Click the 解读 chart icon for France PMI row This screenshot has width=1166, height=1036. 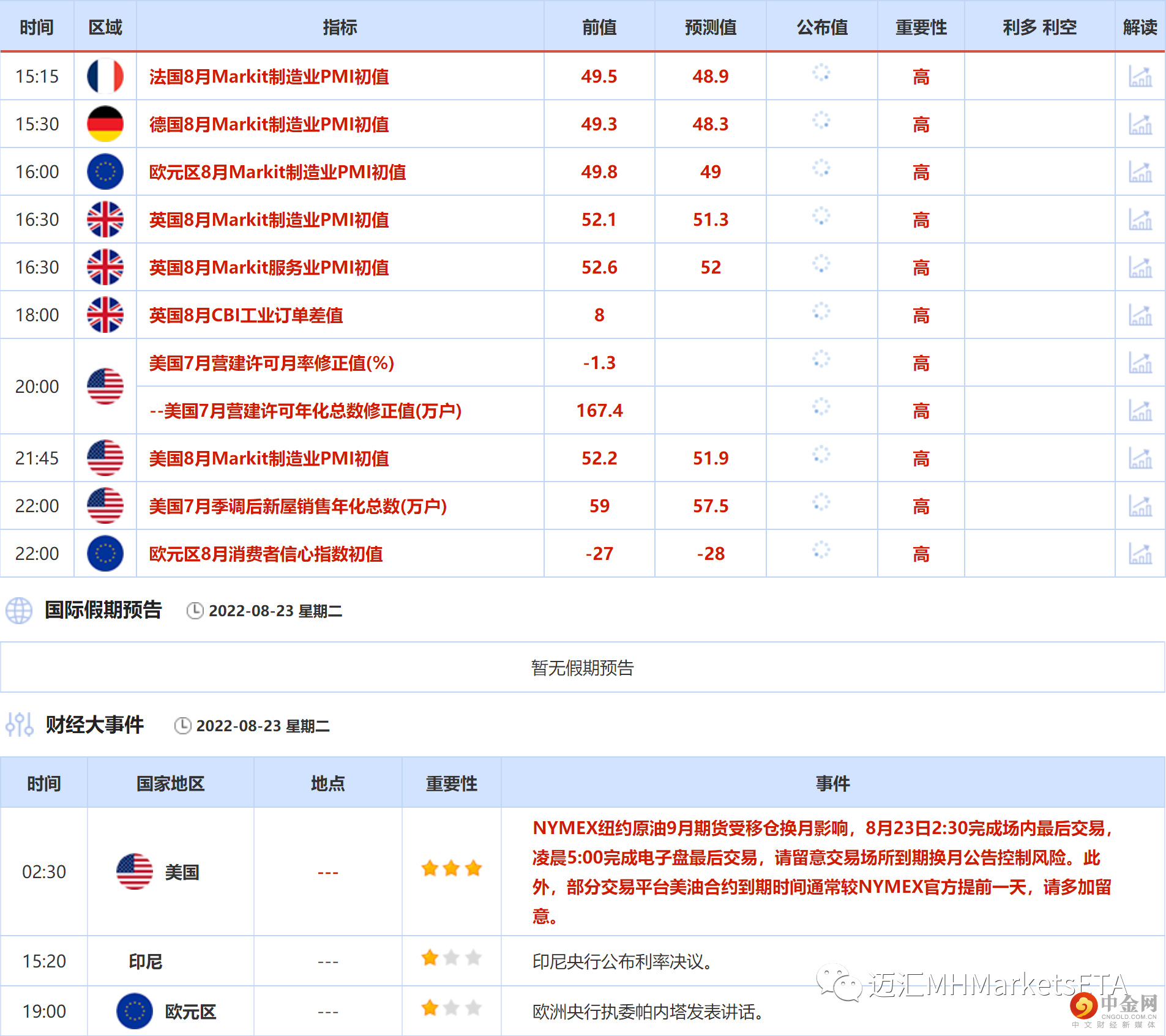[x=1140, y=76]
